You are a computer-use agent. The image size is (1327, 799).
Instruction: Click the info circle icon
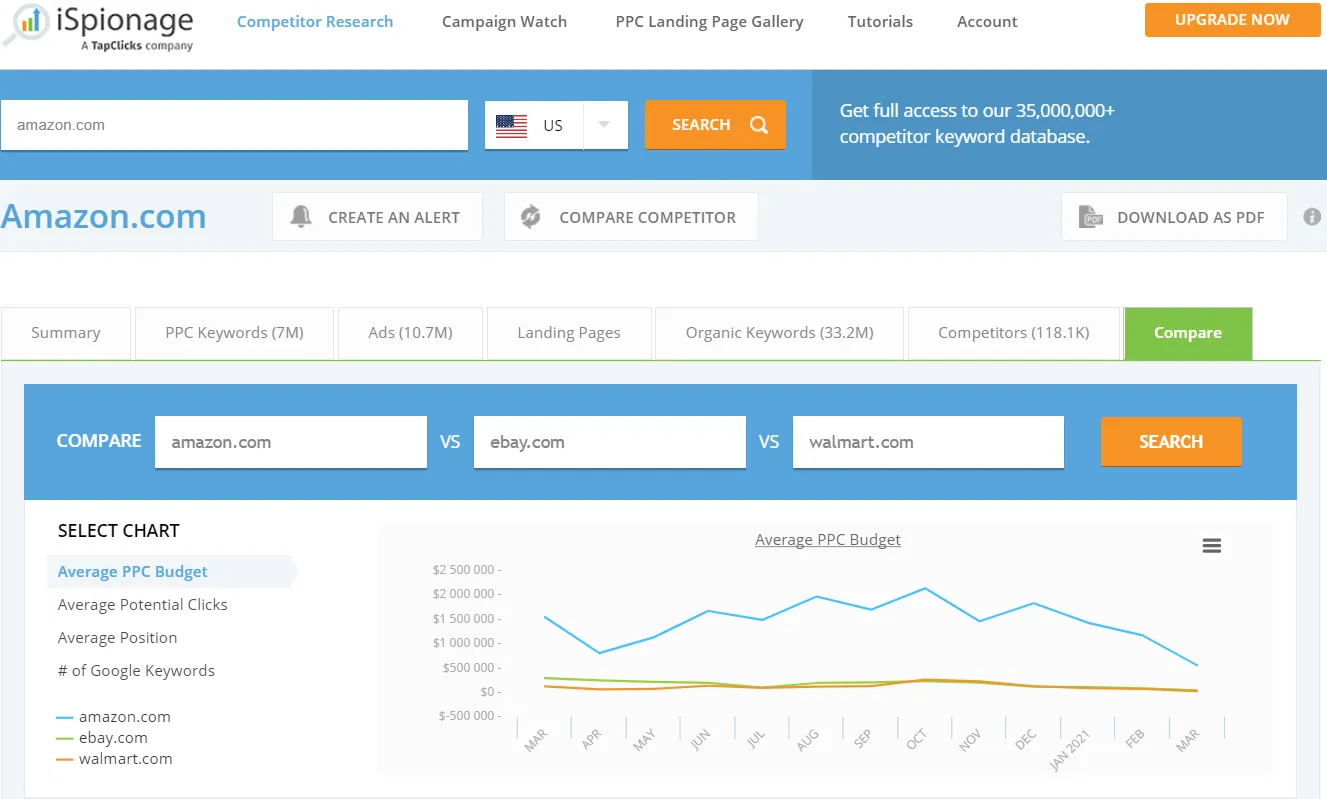coord(1312,217)
